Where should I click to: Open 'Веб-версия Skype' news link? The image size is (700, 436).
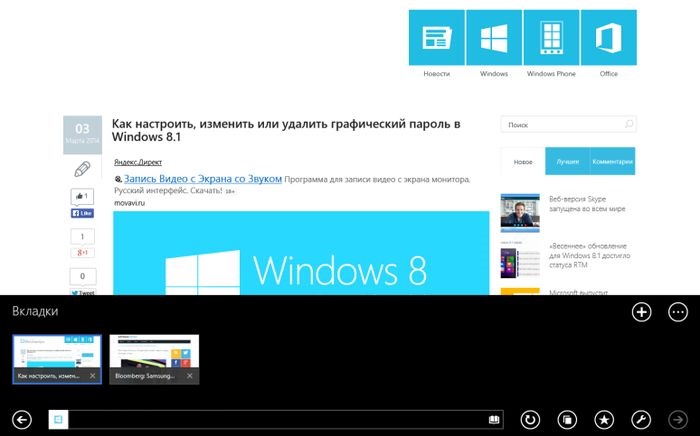point(587,204)
